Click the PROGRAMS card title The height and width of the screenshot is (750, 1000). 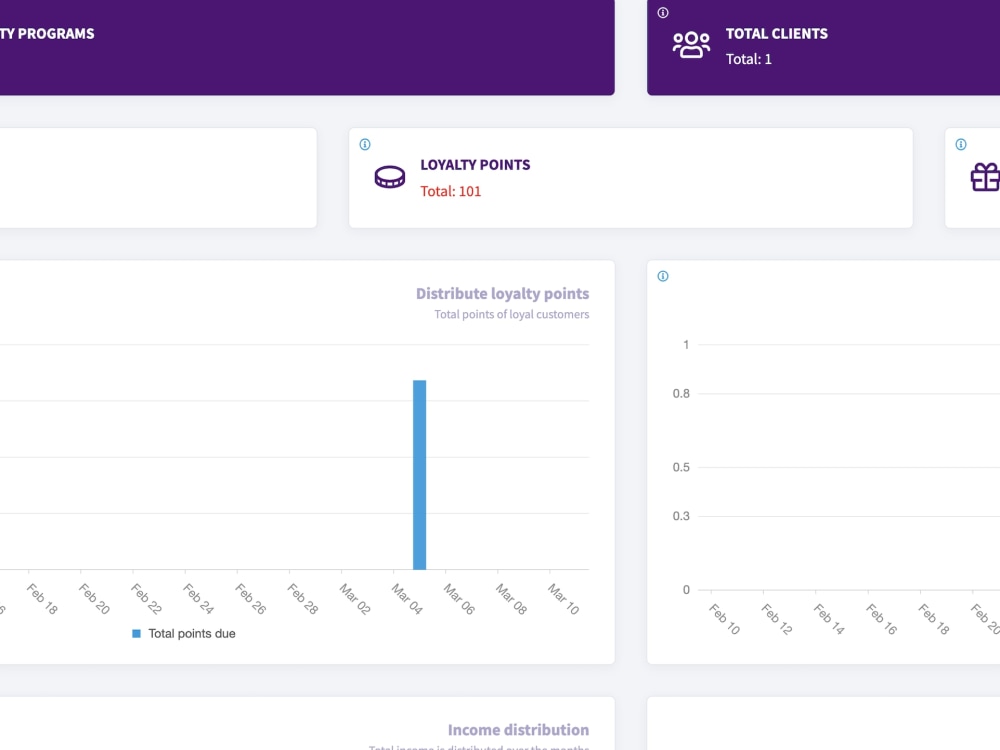47,34
